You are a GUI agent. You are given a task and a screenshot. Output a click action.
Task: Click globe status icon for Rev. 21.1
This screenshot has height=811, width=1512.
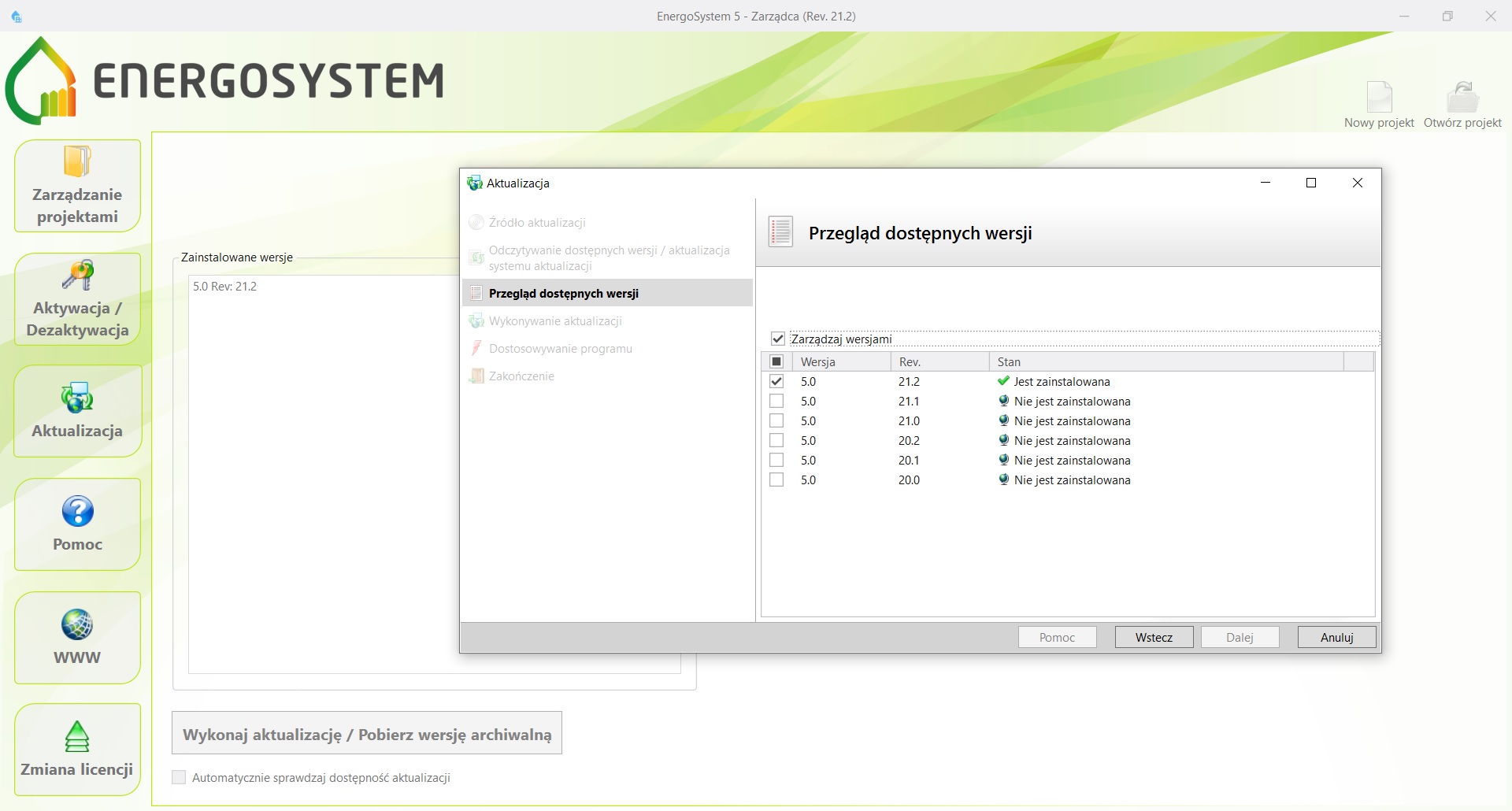1003,401
